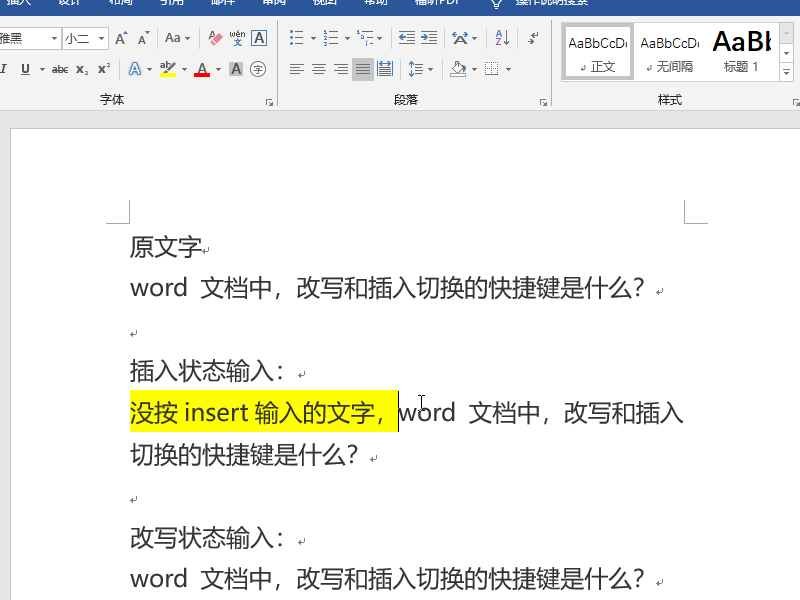Click the phonetic guide wén icon
The height and width of the screenshot is (600, 800).
237,38
